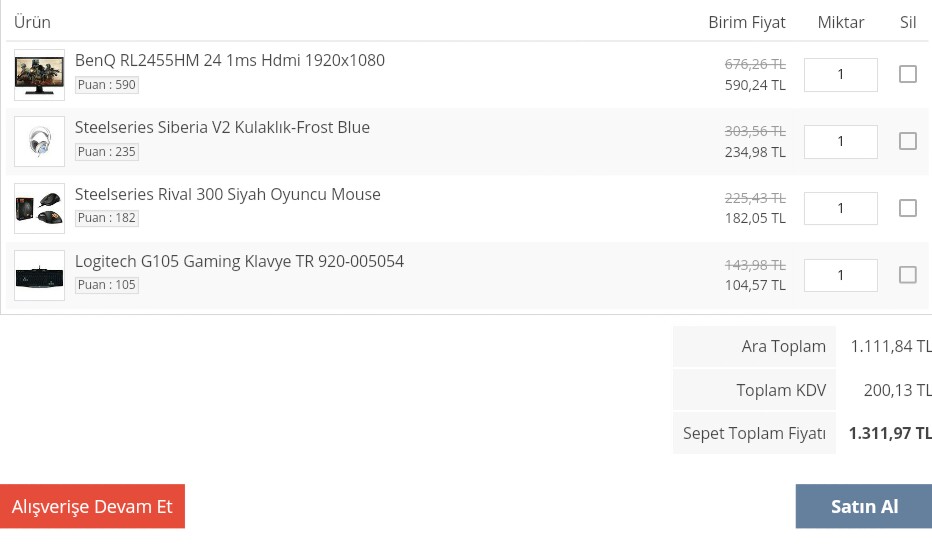
Task: Click the Puan : 590 badge
Action: [x=107, y=85]
